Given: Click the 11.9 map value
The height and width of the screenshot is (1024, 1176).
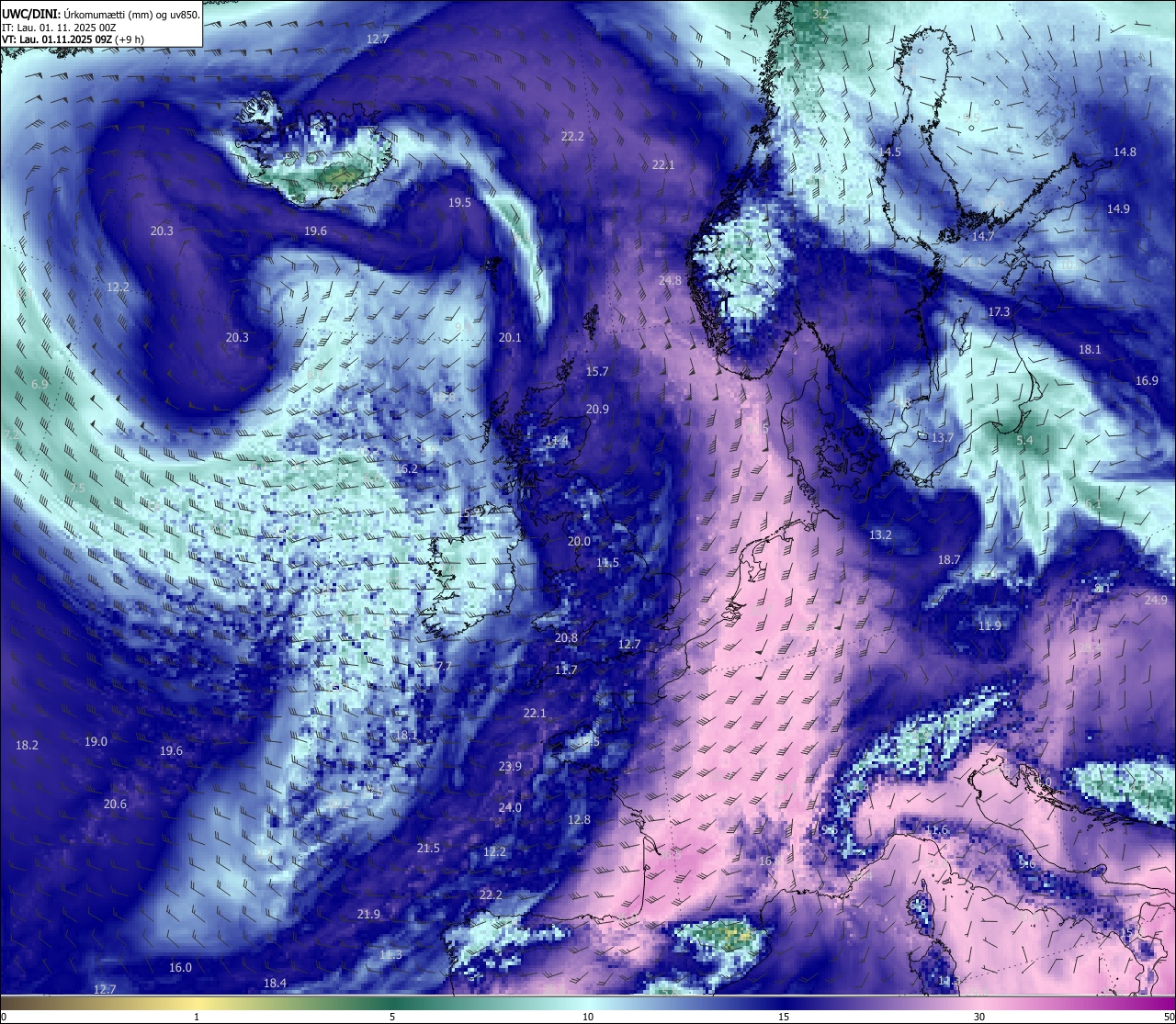Looking at the screenshot, I should [989, 625].
